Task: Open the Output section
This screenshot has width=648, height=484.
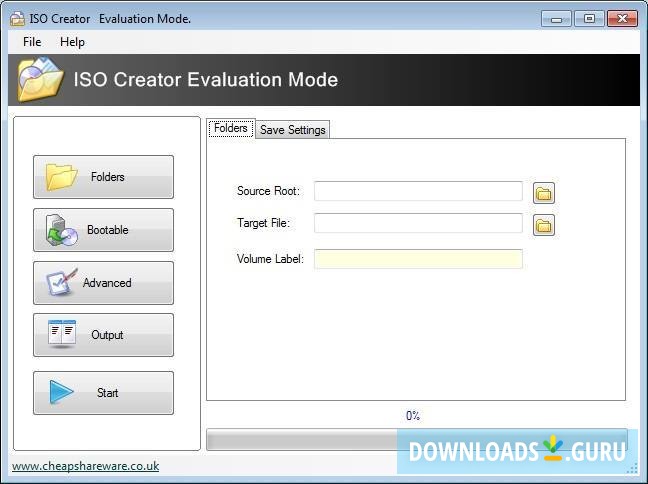Action: 103,335
